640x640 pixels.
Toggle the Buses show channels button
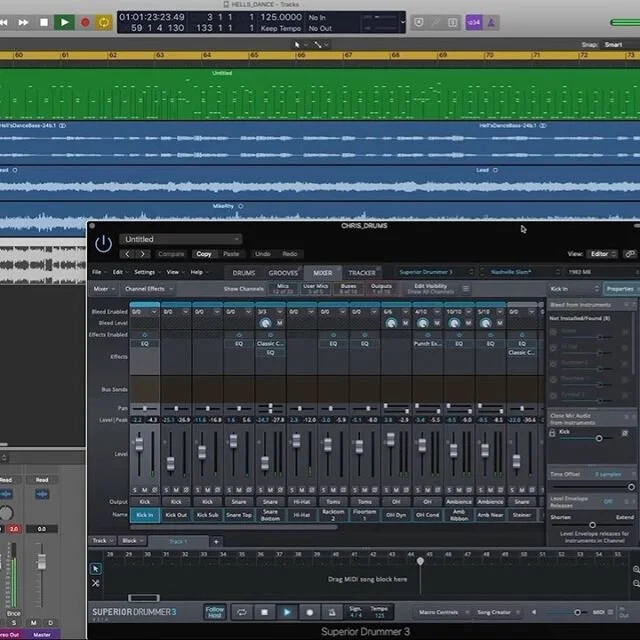[x=349, y=289]
